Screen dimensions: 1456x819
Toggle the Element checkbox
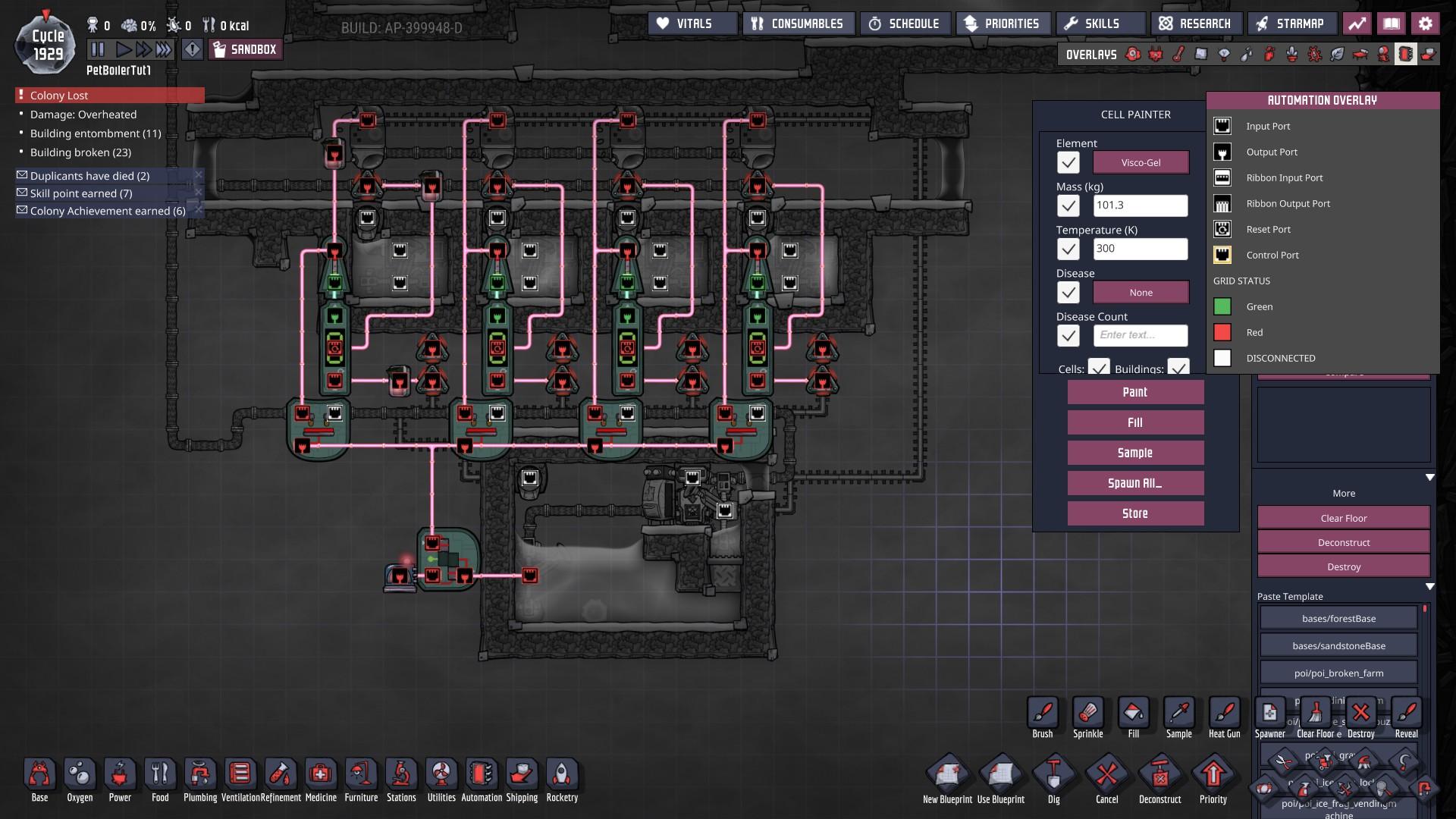click(1068, 162)
